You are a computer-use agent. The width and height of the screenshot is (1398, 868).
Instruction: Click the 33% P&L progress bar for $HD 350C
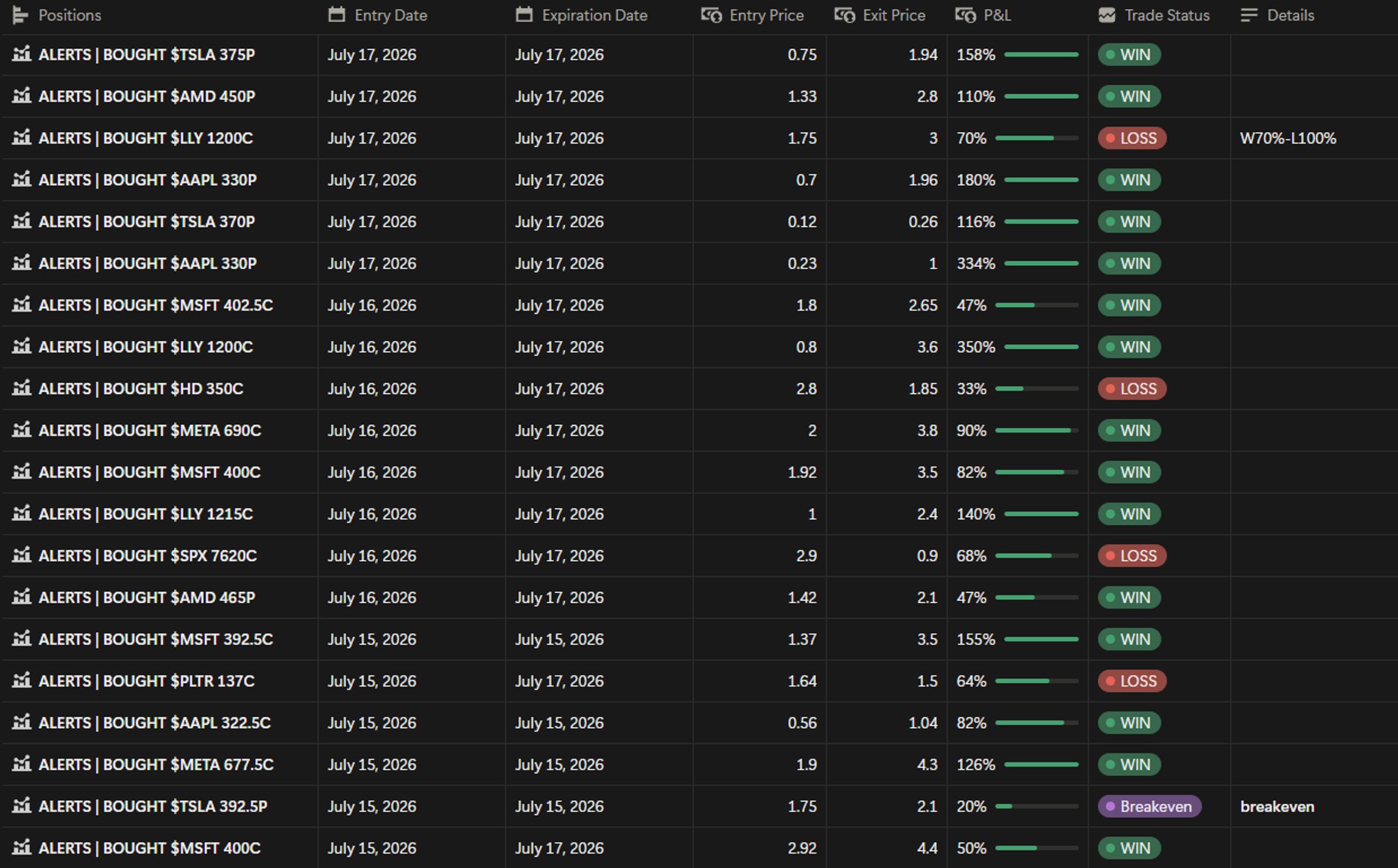1037,389
